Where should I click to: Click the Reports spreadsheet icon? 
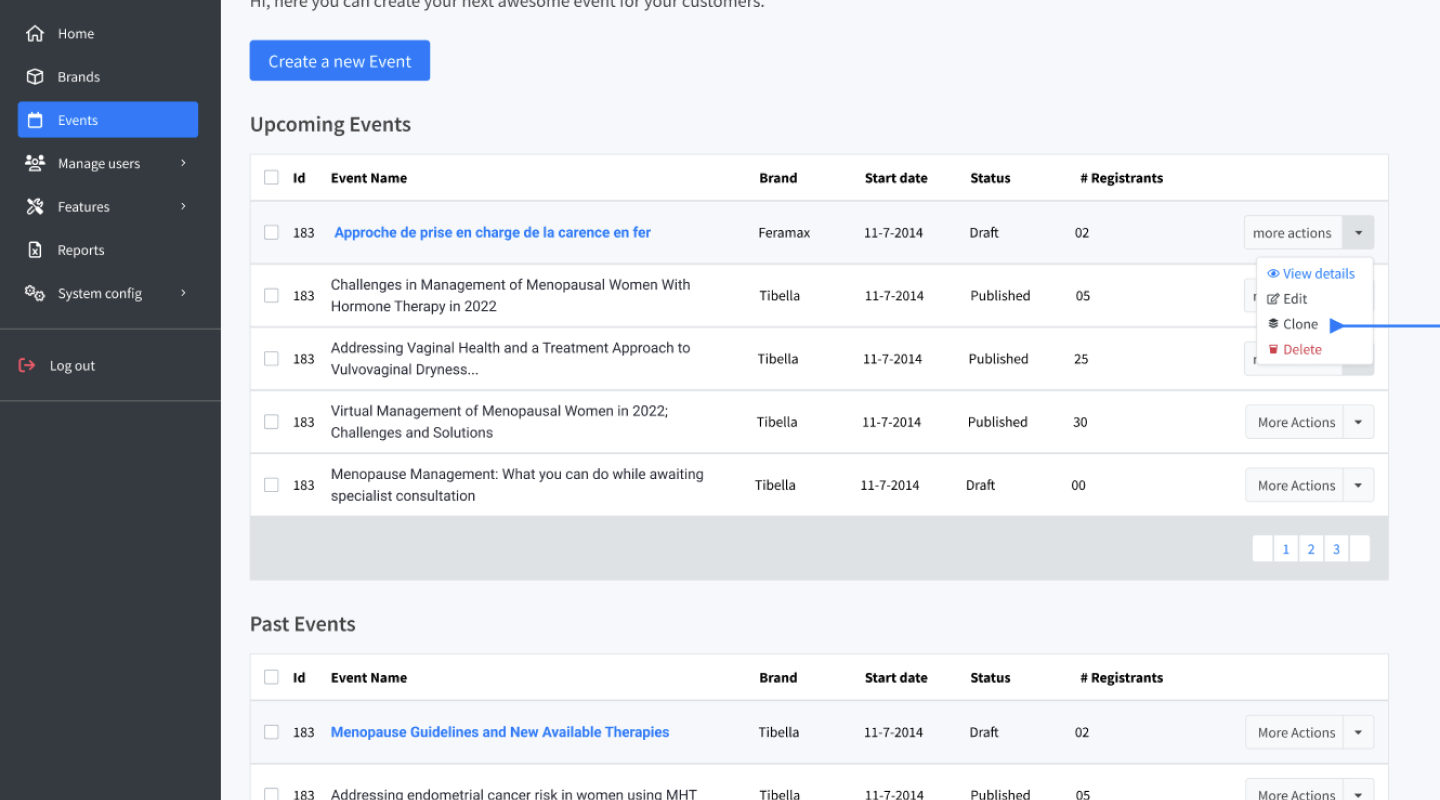(x=35, y=250)
